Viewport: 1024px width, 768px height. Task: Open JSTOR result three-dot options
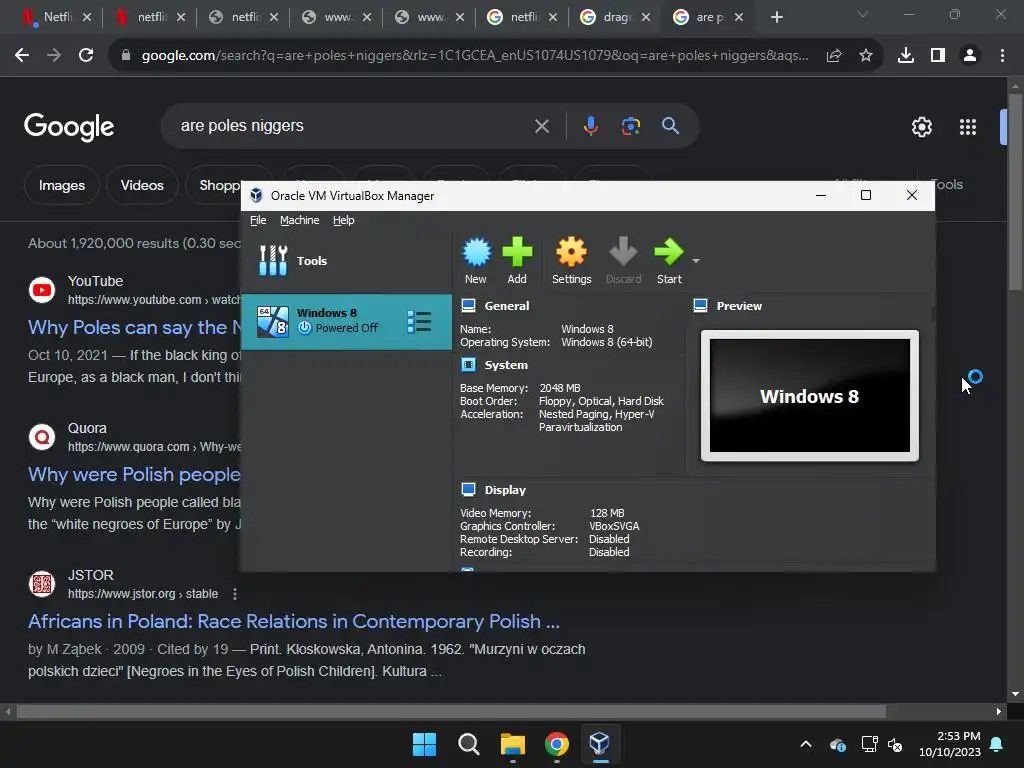[234, 594]
